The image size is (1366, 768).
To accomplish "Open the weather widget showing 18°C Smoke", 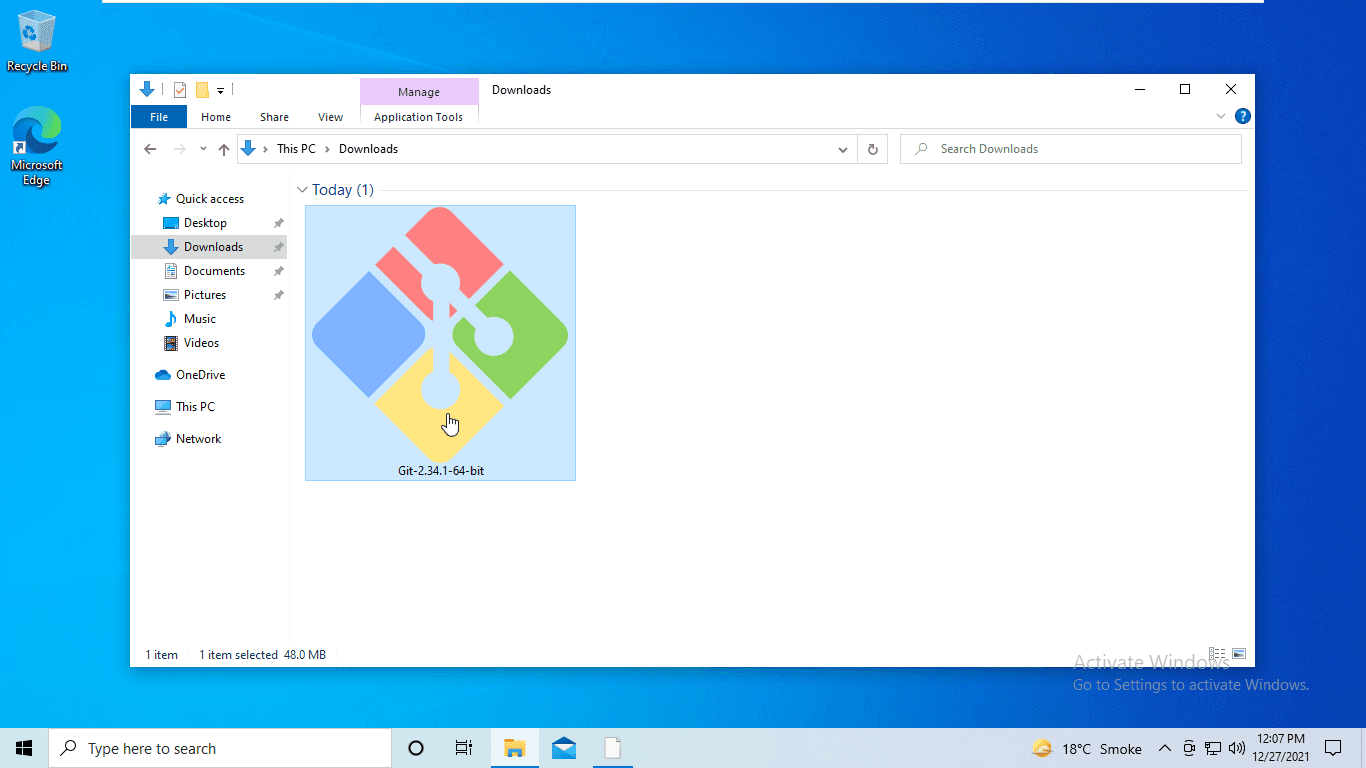I will [1087, 748].
